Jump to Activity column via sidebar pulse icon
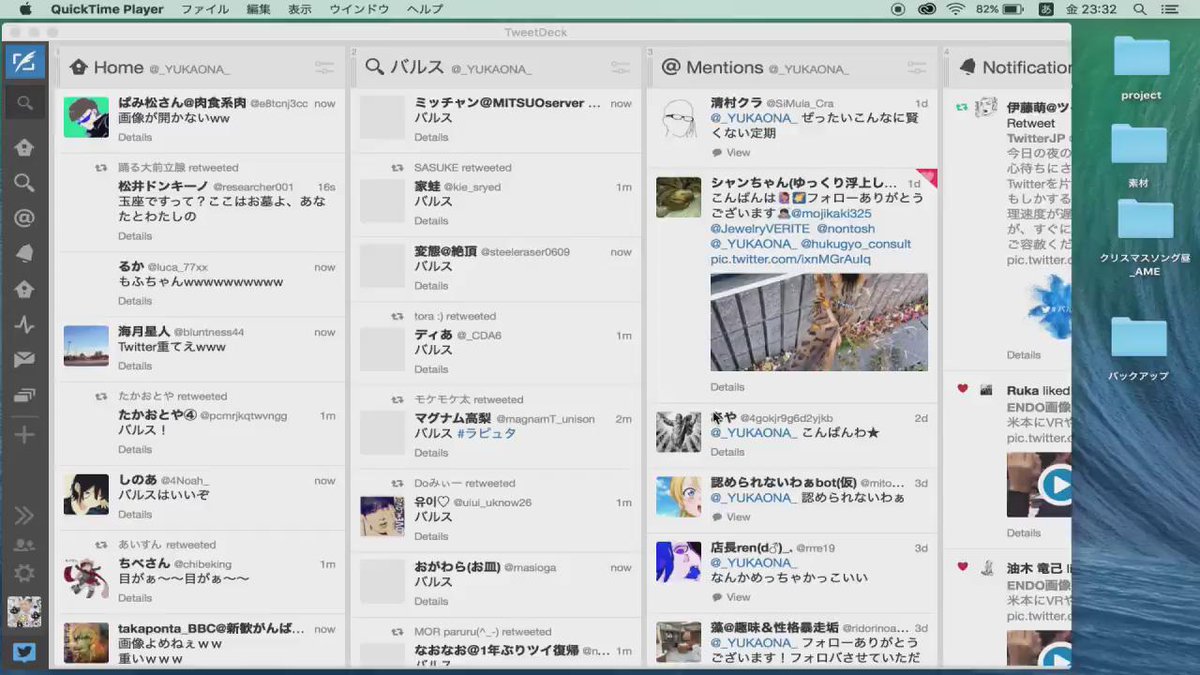This screenshot has width=1200, height=675. [x=24, y=324]
